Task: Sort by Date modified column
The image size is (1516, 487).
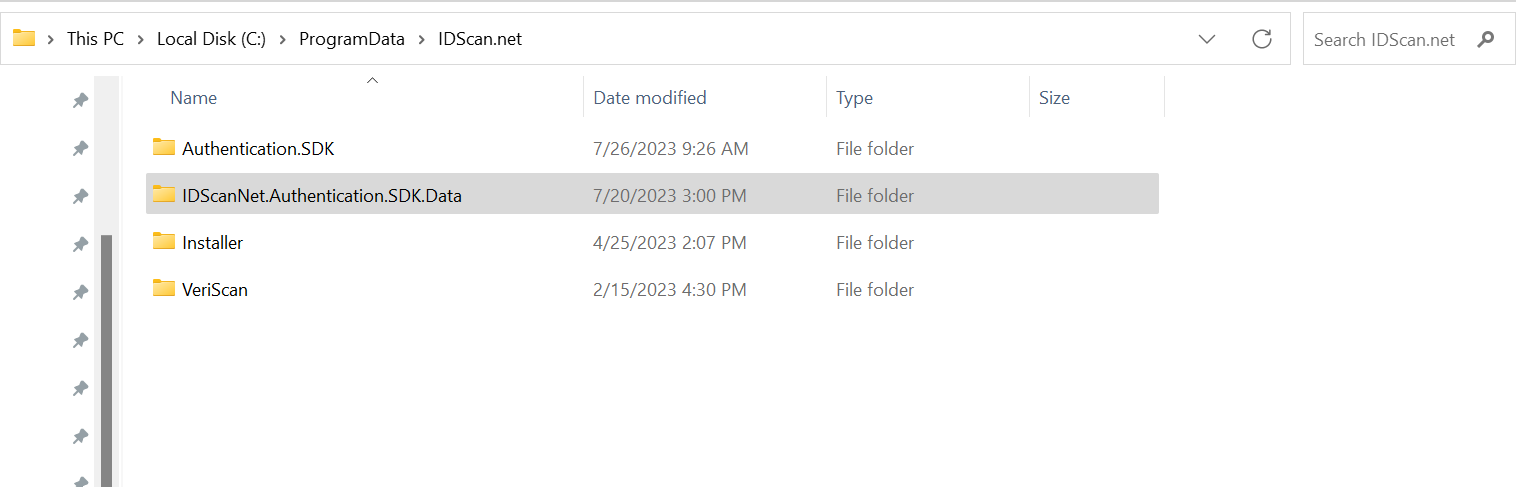Action: point(650,98)
